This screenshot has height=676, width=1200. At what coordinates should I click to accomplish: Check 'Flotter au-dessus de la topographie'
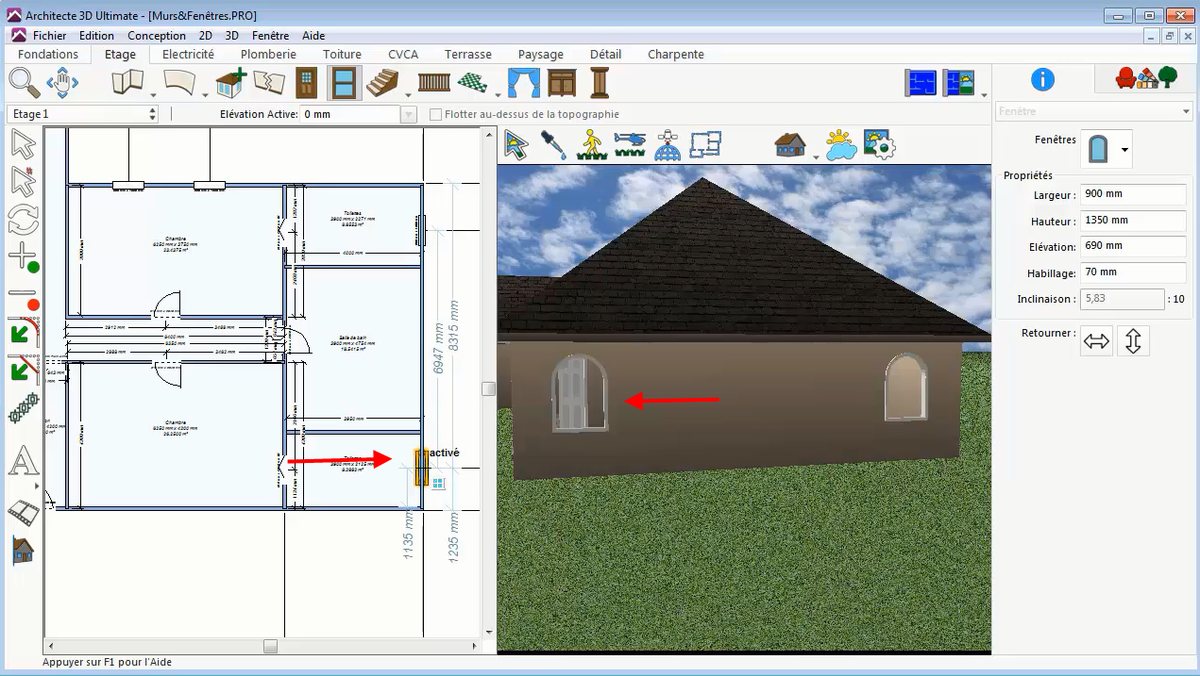pyautogui.click(x=436, y=115)
